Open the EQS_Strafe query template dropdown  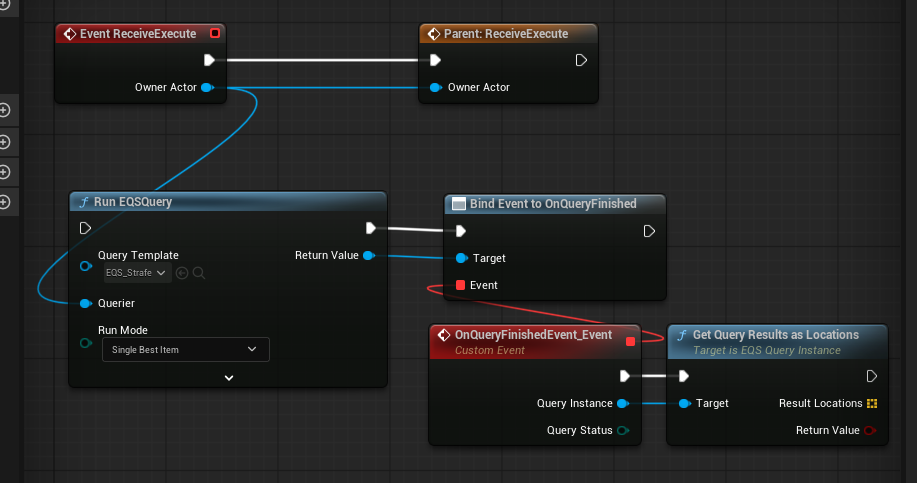point(137,273)
